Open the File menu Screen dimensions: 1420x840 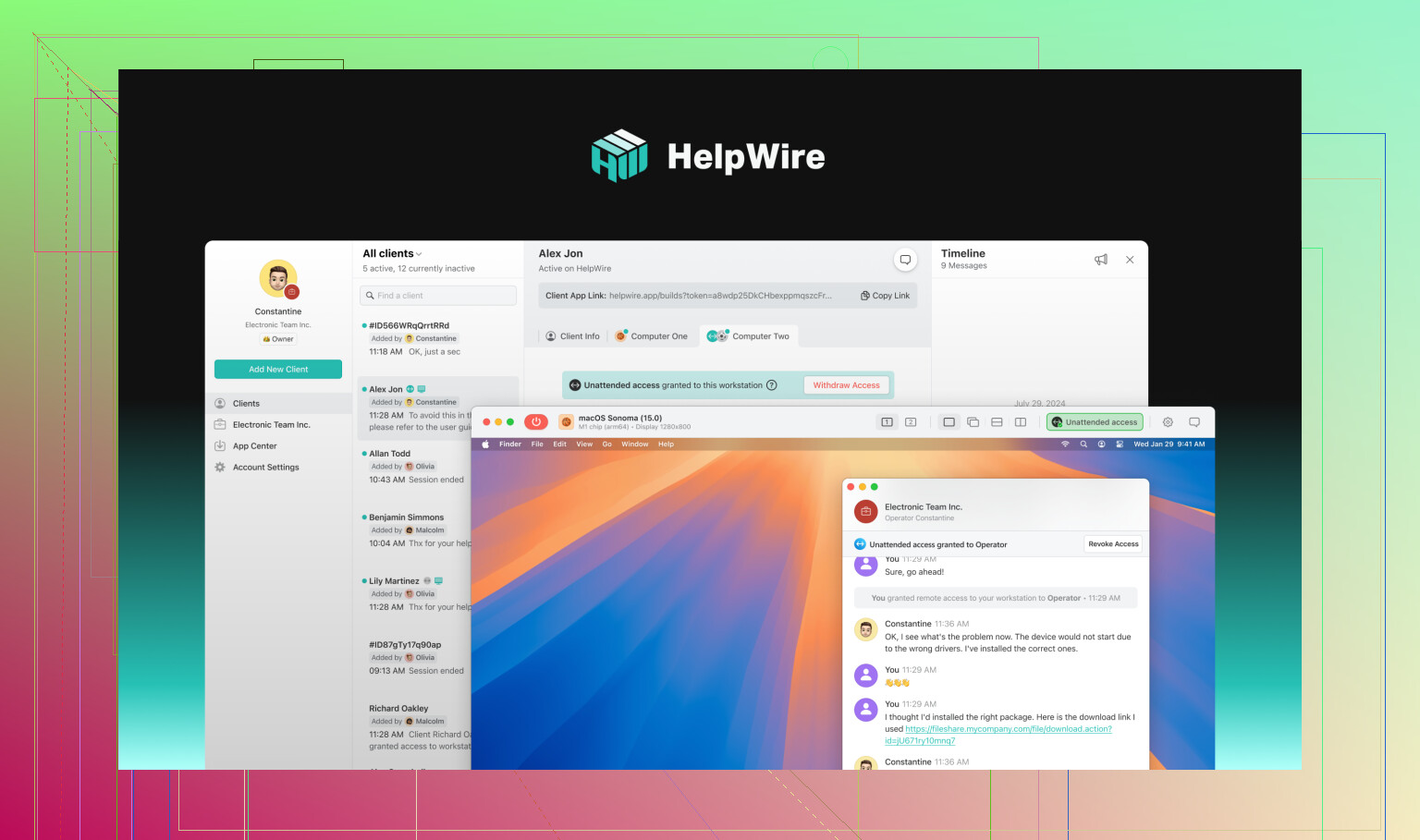pyautogui.click(x=537, y=444)
